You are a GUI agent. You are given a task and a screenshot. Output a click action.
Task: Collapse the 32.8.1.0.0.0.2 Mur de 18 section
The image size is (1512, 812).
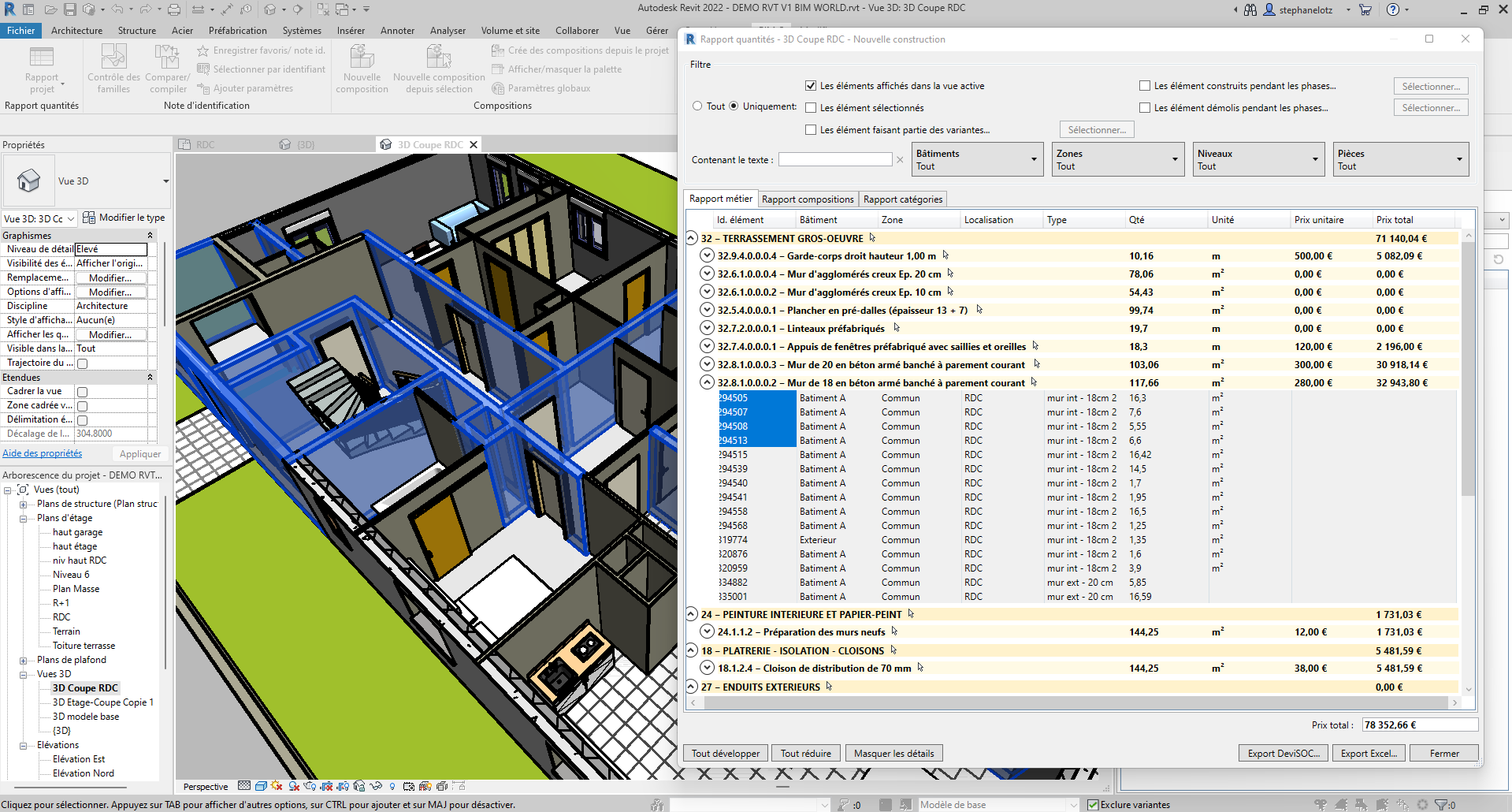(706, 382)
